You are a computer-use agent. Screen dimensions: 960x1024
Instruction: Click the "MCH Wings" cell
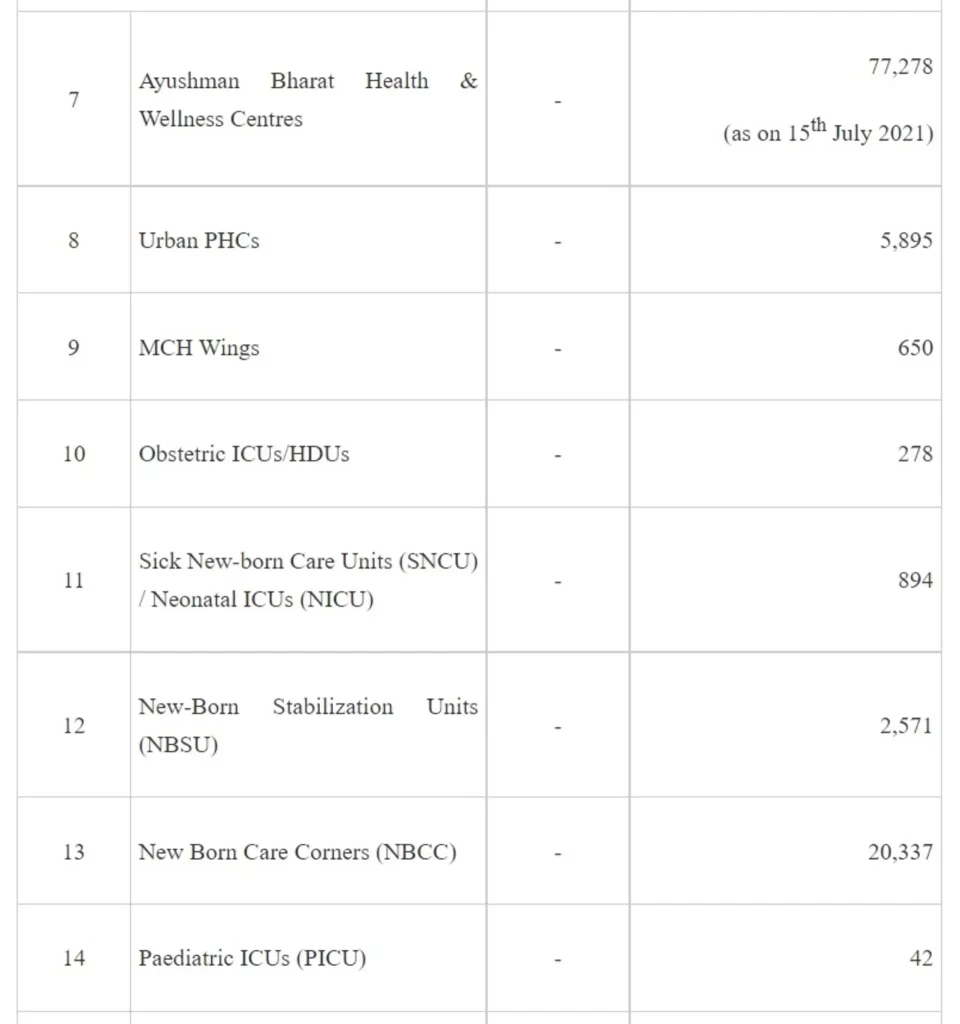[199, 348]
